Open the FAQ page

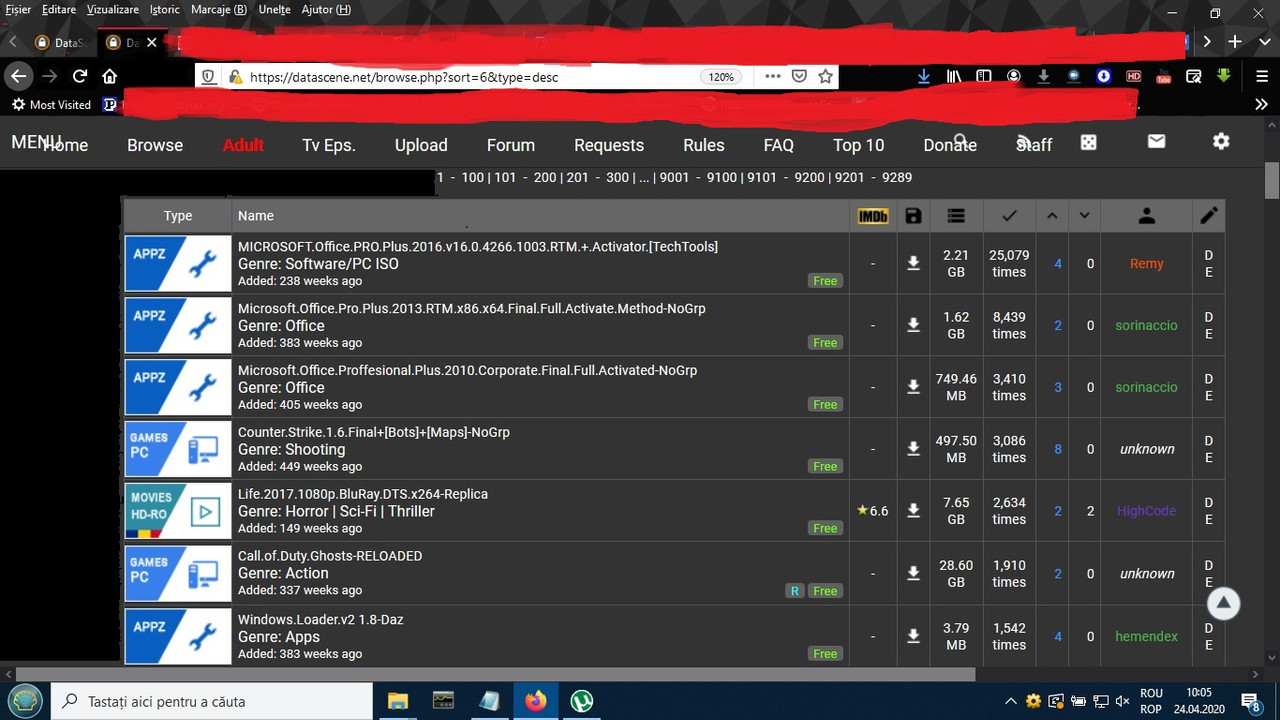click(x=779, y=145)
